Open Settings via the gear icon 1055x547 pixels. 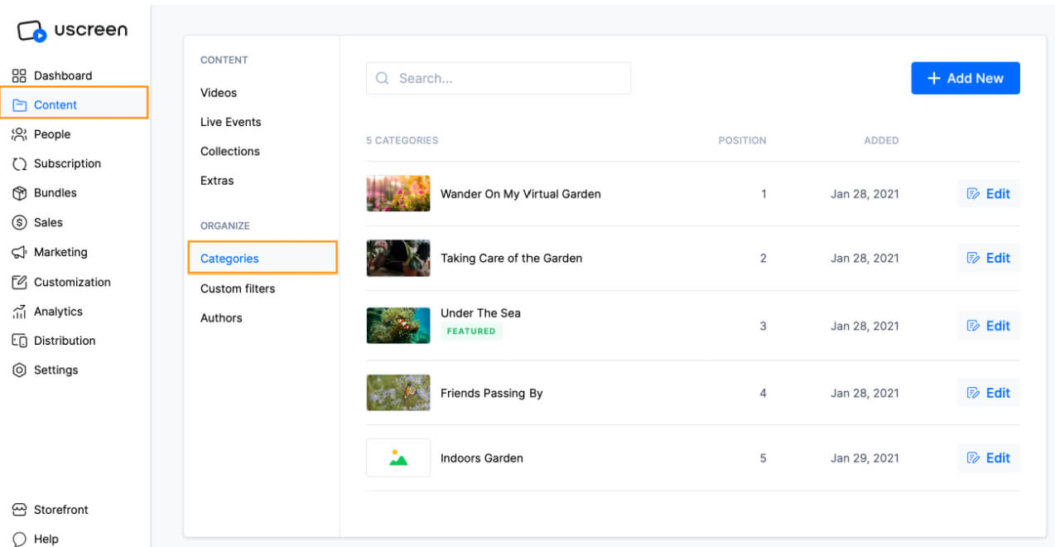18,370
